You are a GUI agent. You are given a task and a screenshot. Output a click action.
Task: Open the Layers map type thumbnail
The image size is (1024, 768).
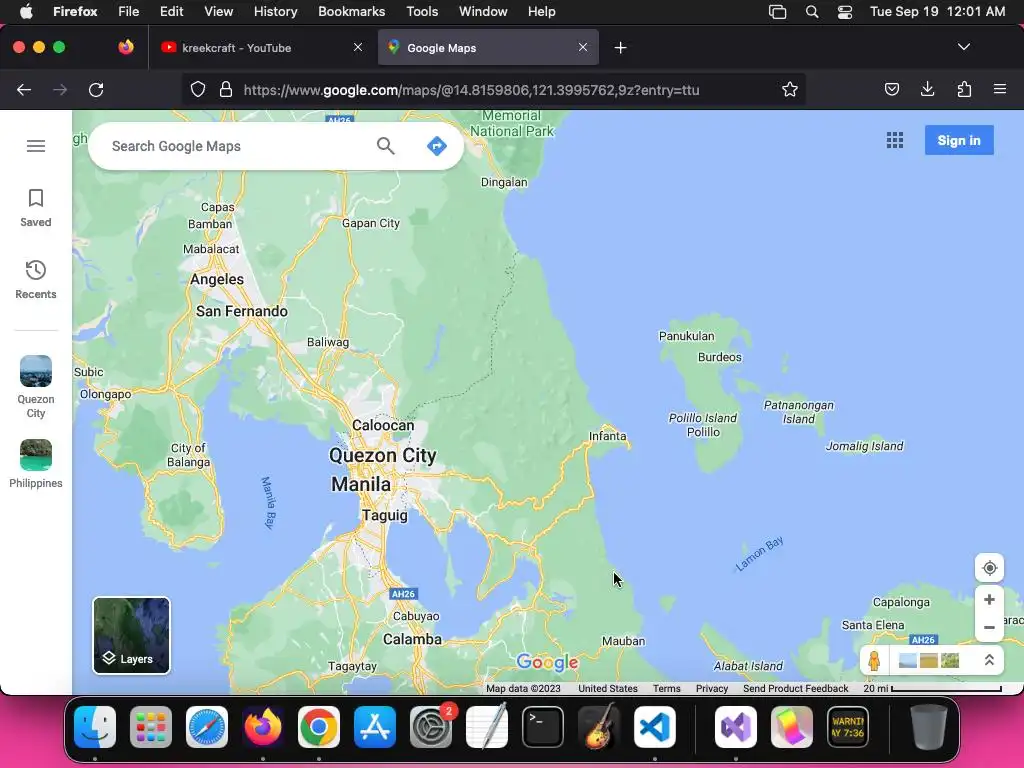point(131,635)
